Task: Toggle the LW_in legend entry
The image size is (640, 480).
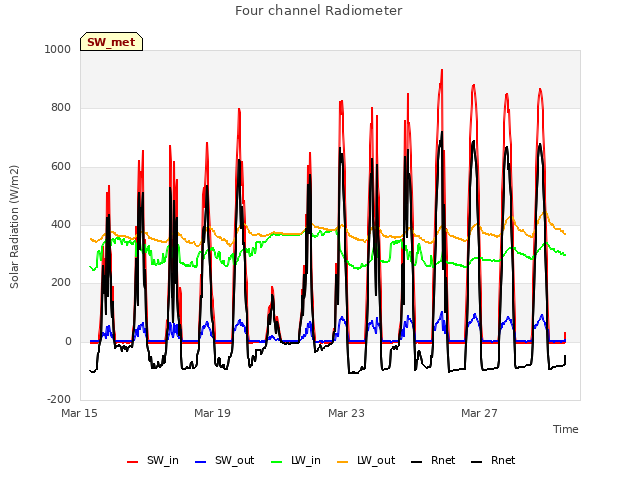Action: (296, 461)
